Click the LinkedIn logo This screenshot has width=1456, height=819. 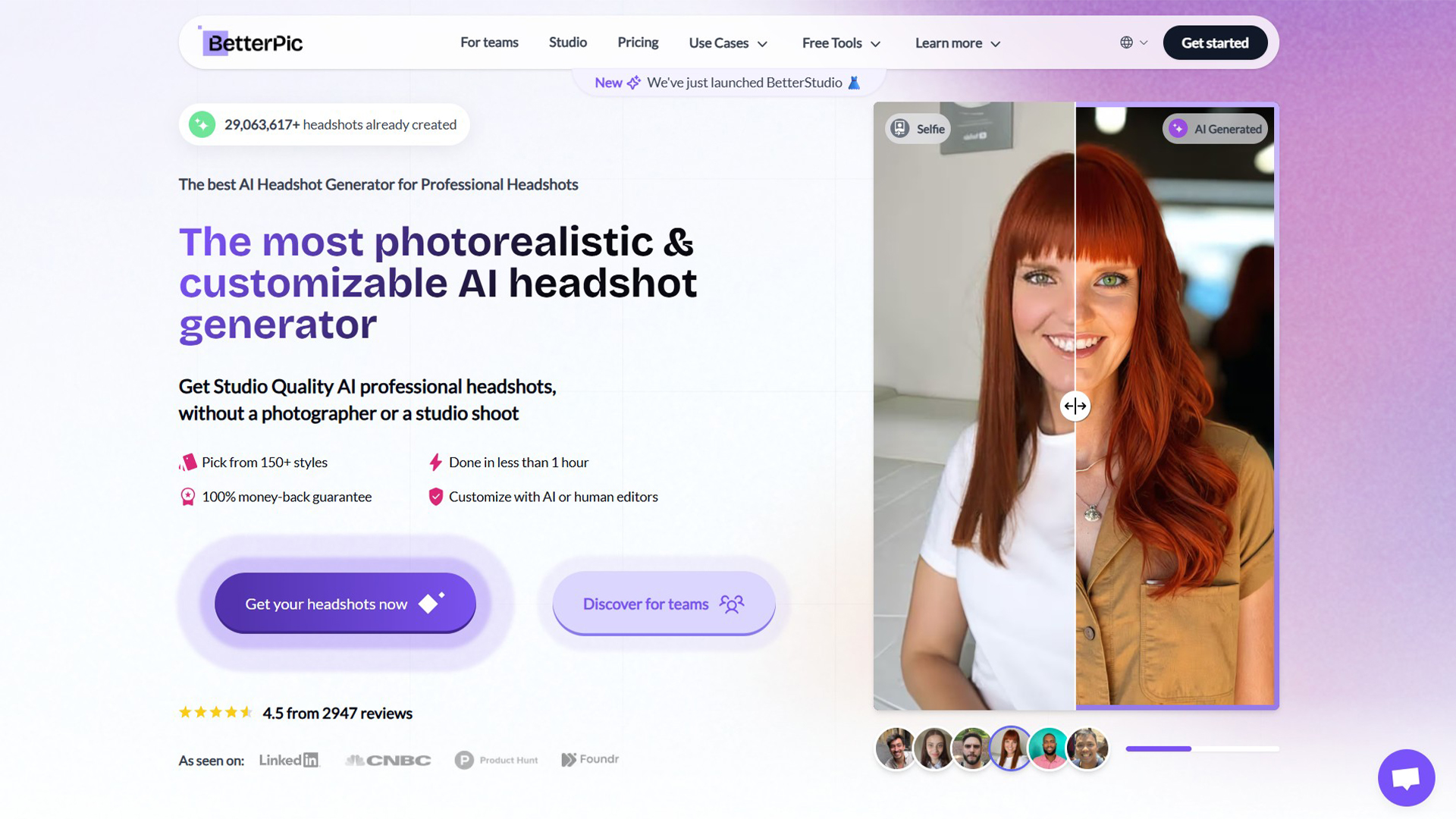[x=289, y=760]
